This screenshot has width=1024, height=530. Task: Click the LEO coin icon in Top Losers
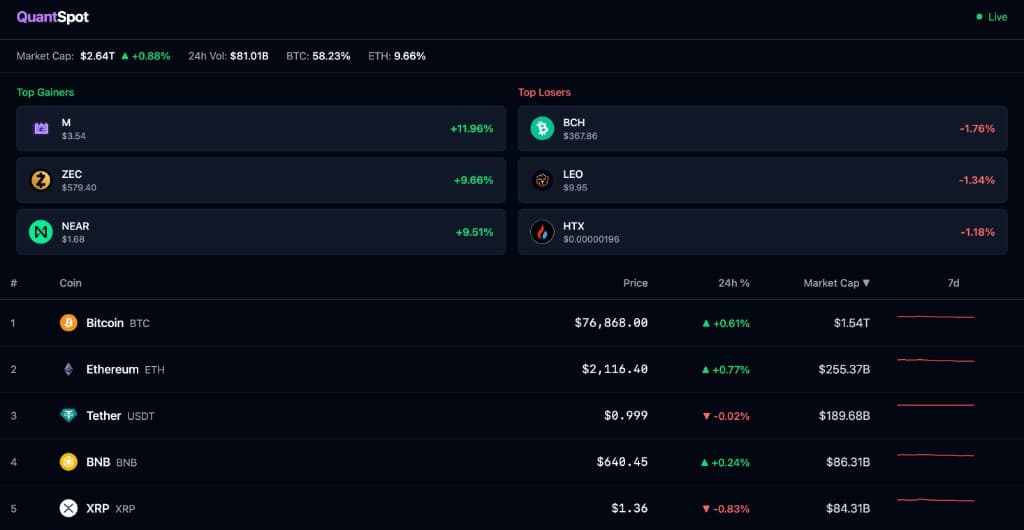(542, 180)
